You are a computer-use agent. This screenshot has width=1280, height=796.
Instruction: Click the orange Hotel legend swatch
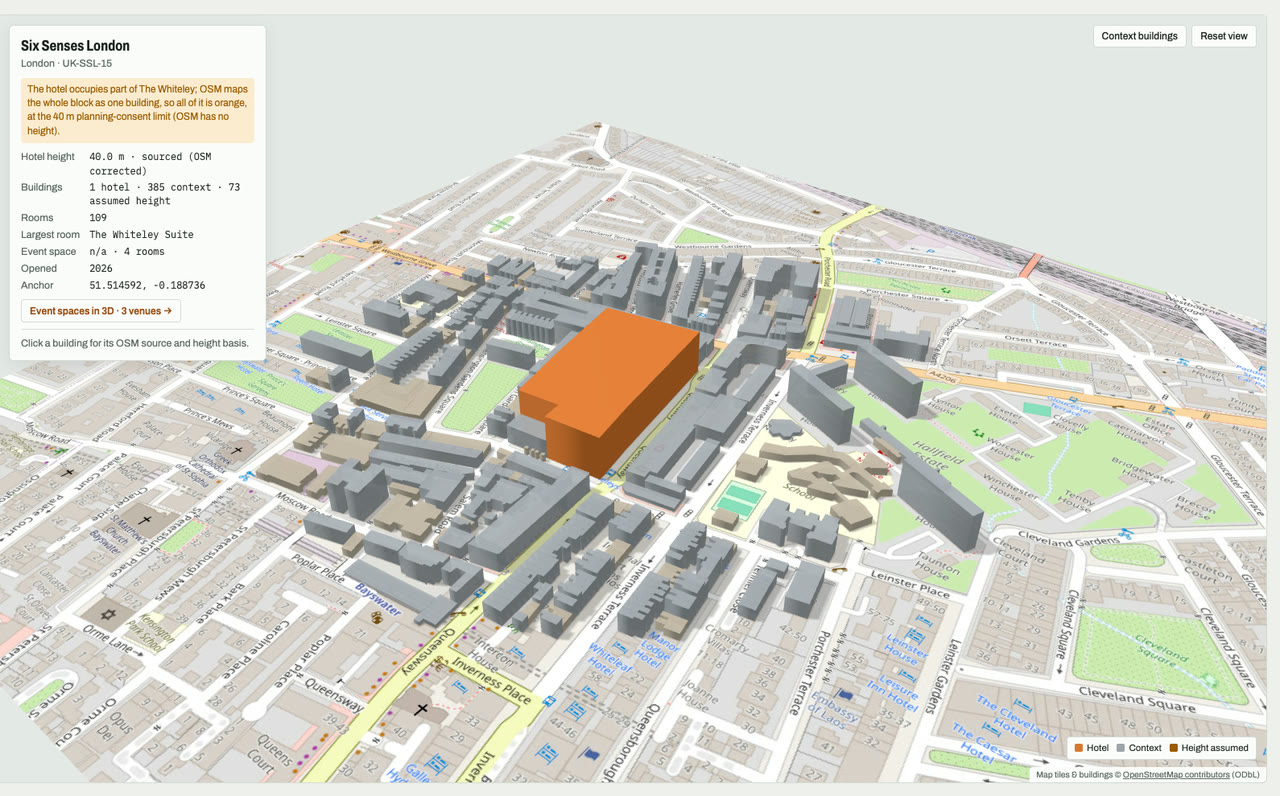point(1079,748)
